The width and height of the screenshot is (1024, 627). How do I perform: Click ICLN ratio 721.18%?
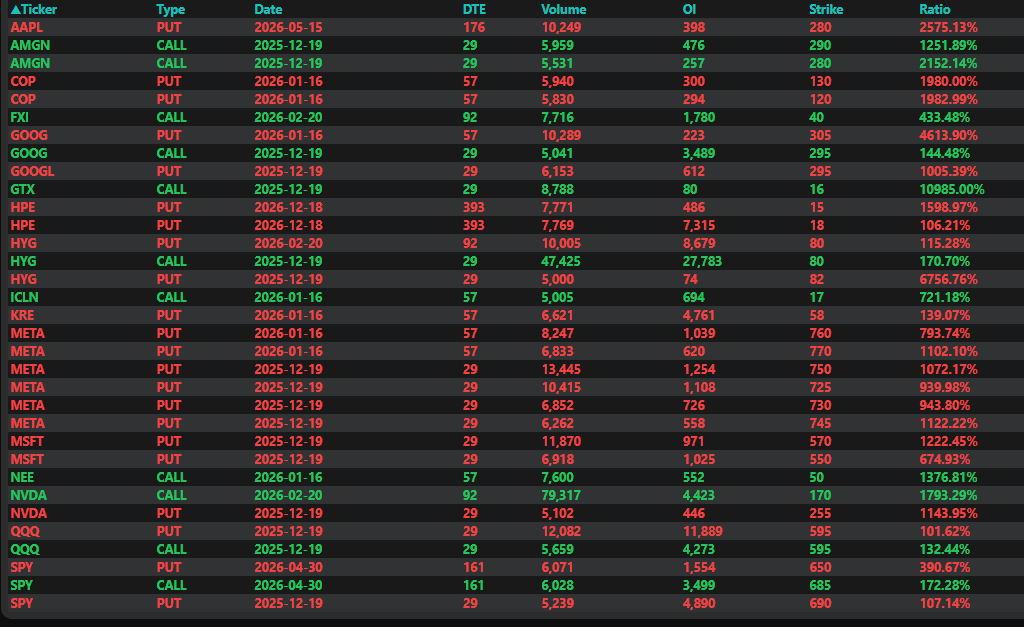click(944, 297)
